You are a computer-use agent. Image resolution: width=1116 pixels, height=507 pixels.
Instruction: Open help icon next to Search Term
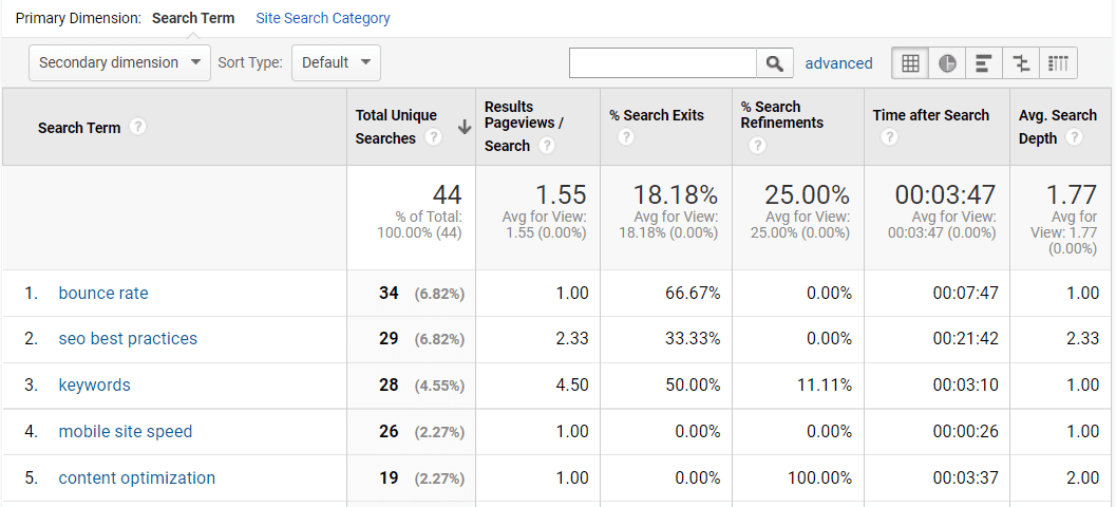138,127
